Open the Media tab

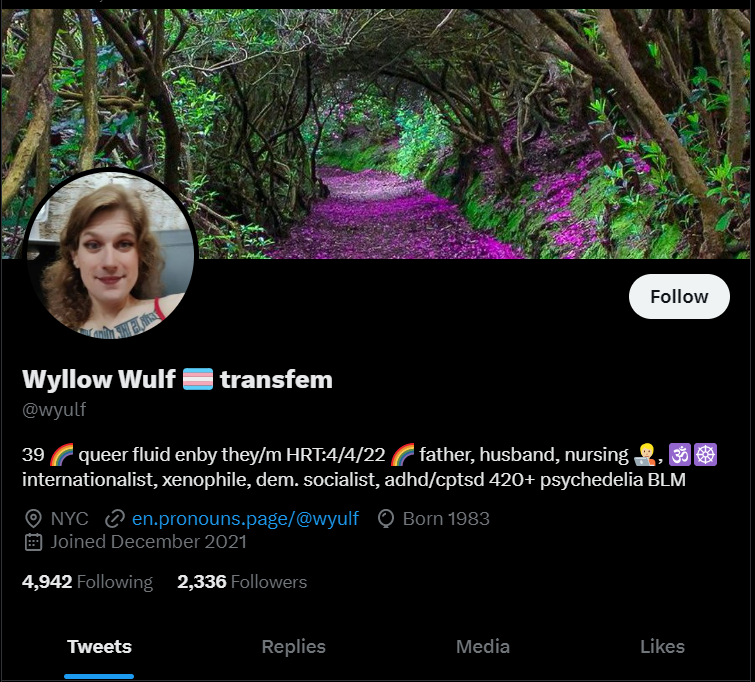[x=482, y=646]
